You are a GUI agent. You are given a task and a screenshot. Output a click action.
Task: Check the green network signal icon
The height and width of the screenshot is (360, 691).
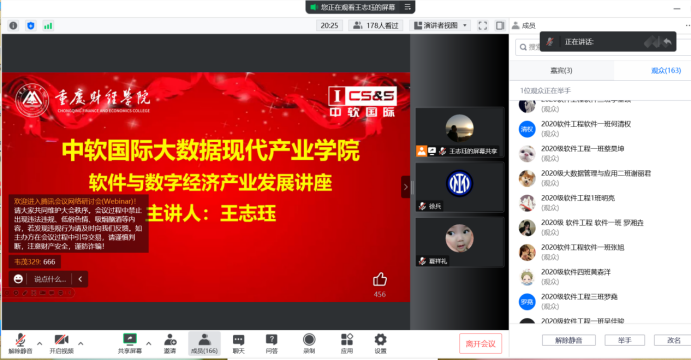48,26
